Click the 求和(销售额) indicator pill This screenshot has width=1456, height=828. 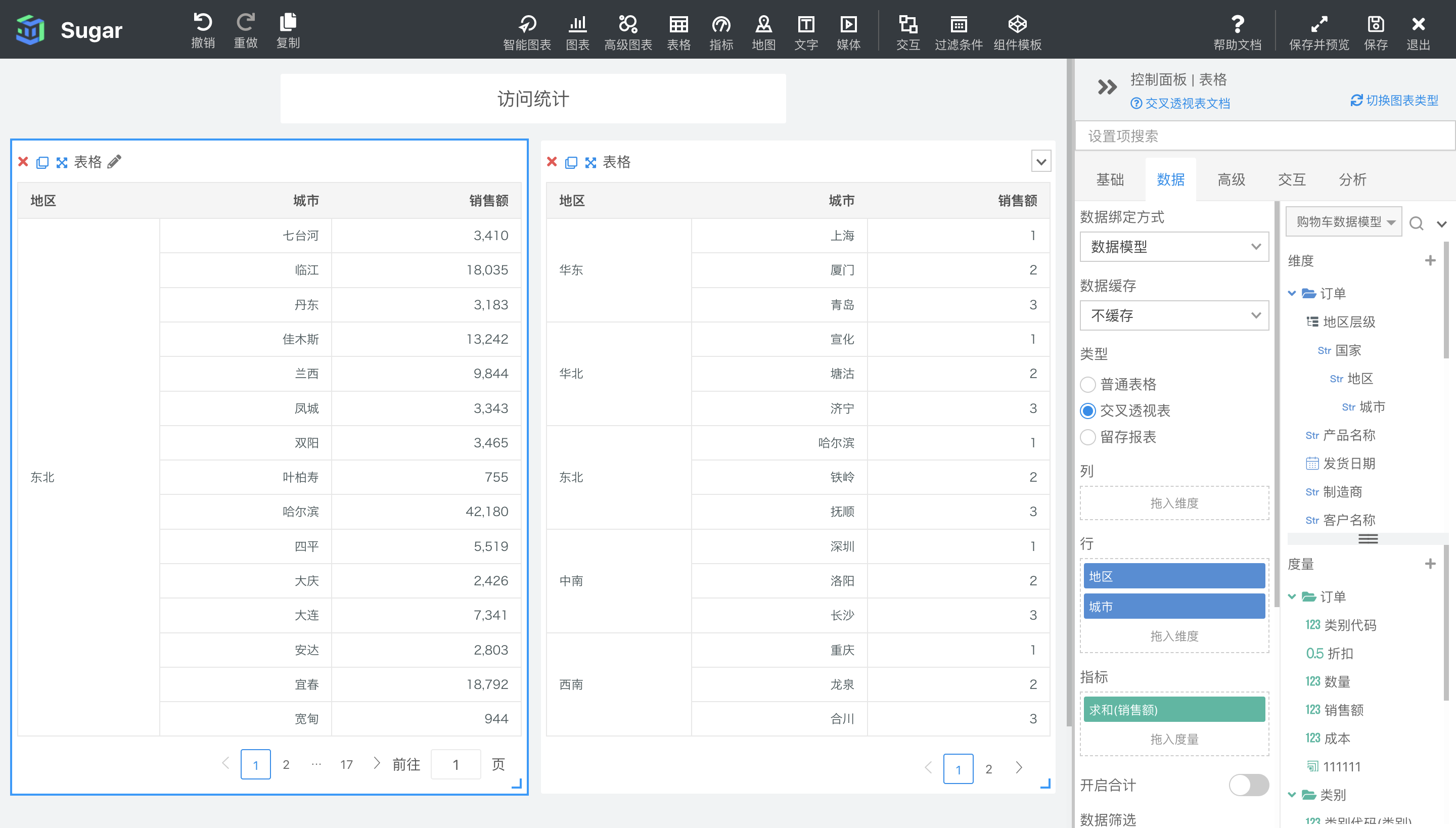1174,710
